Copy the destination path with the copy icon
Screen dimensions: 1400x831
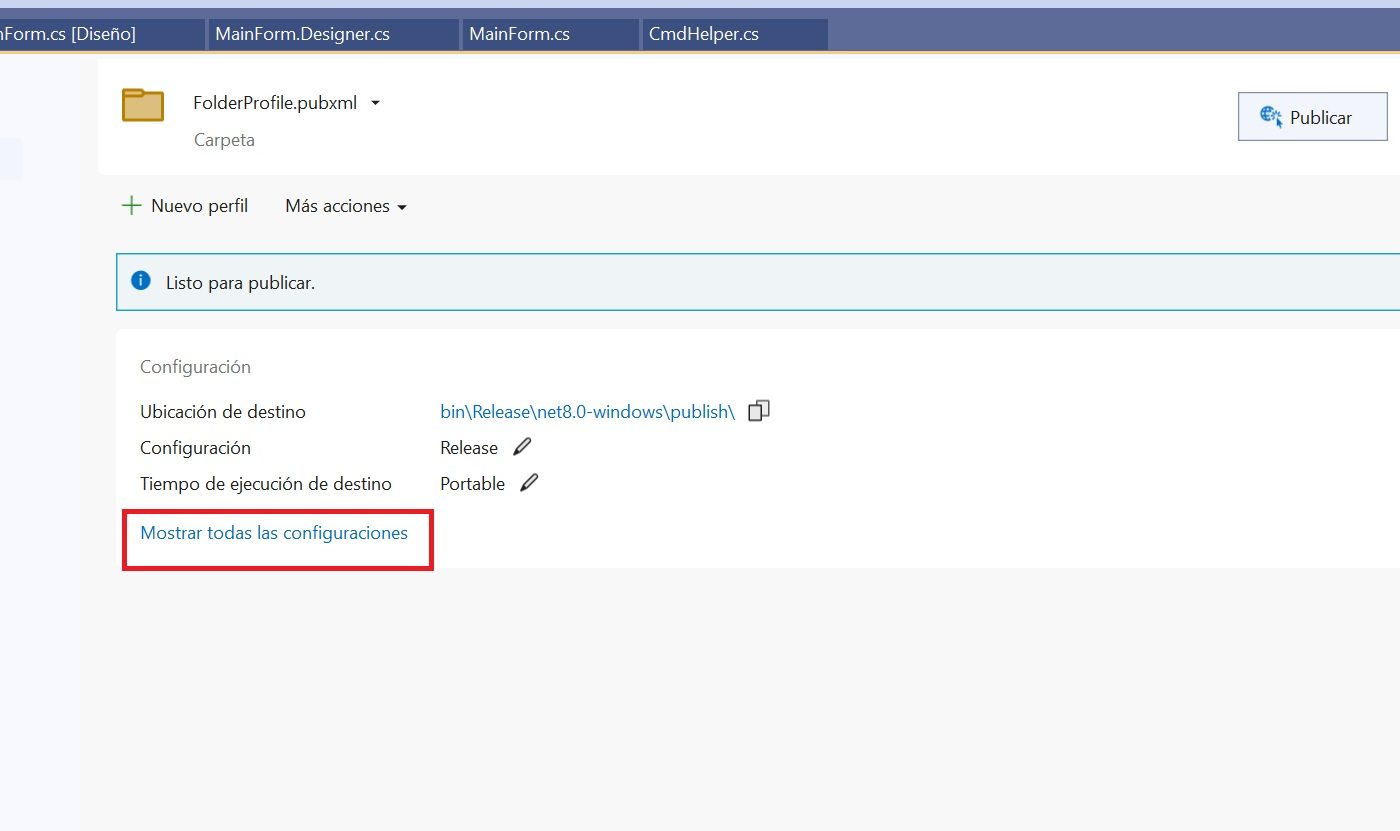click(759, 411)
